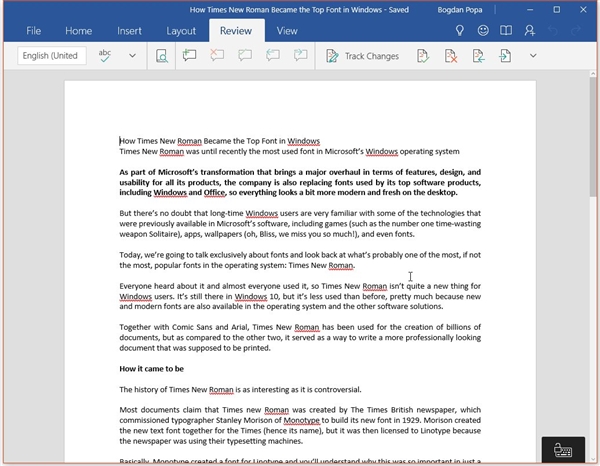This screenshot has height=466, width=600.
Task: Open the Tell Me lightbulb
Action: coord(460,31)
